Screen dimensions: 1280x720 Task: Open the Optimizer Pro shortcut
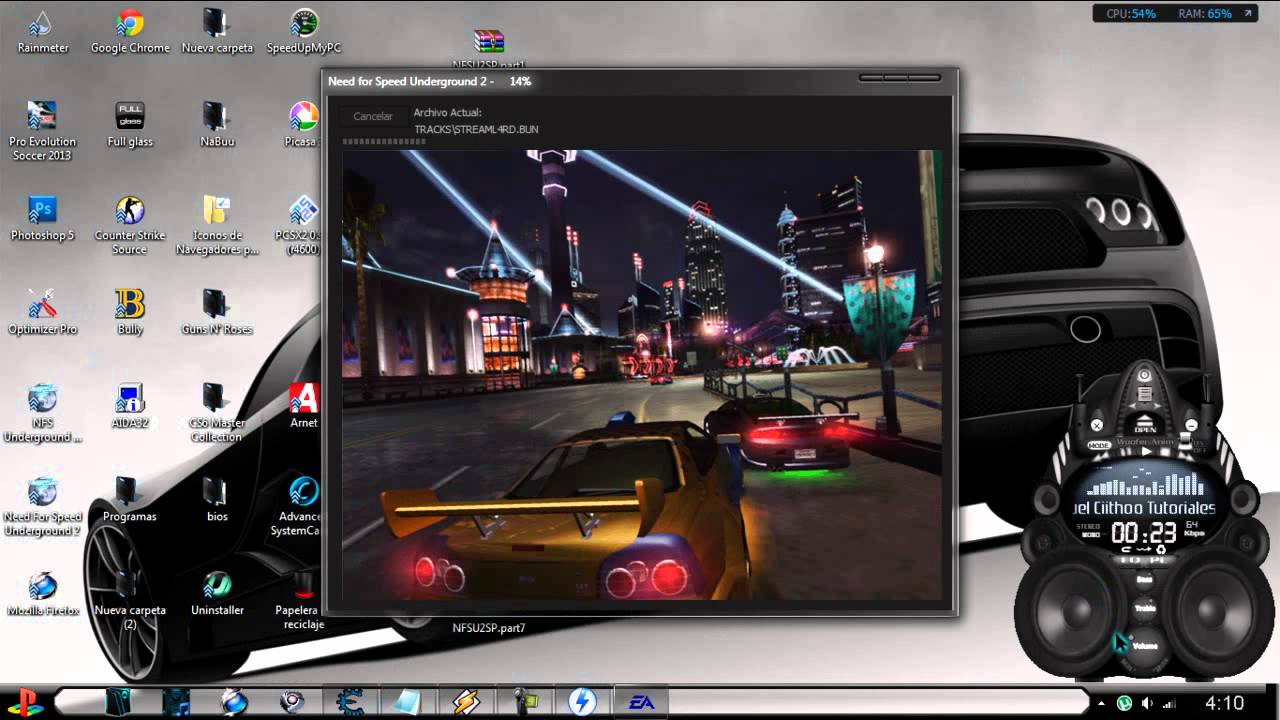tap(42, 312)
